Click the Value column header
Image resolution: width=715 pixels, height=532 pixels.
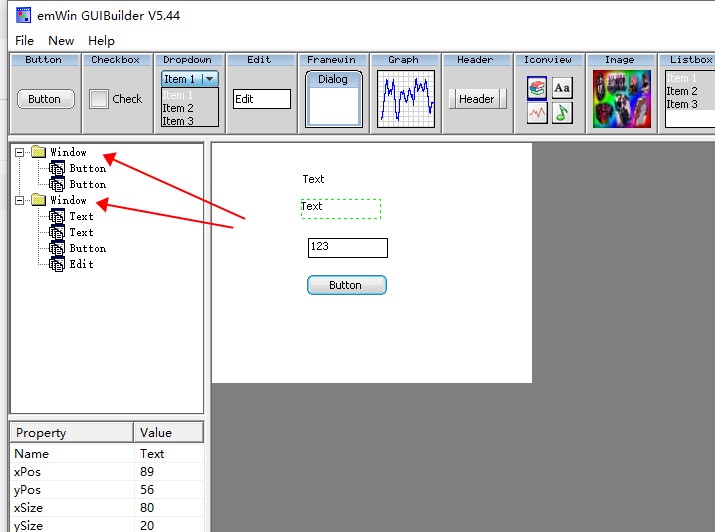(169, 432)
